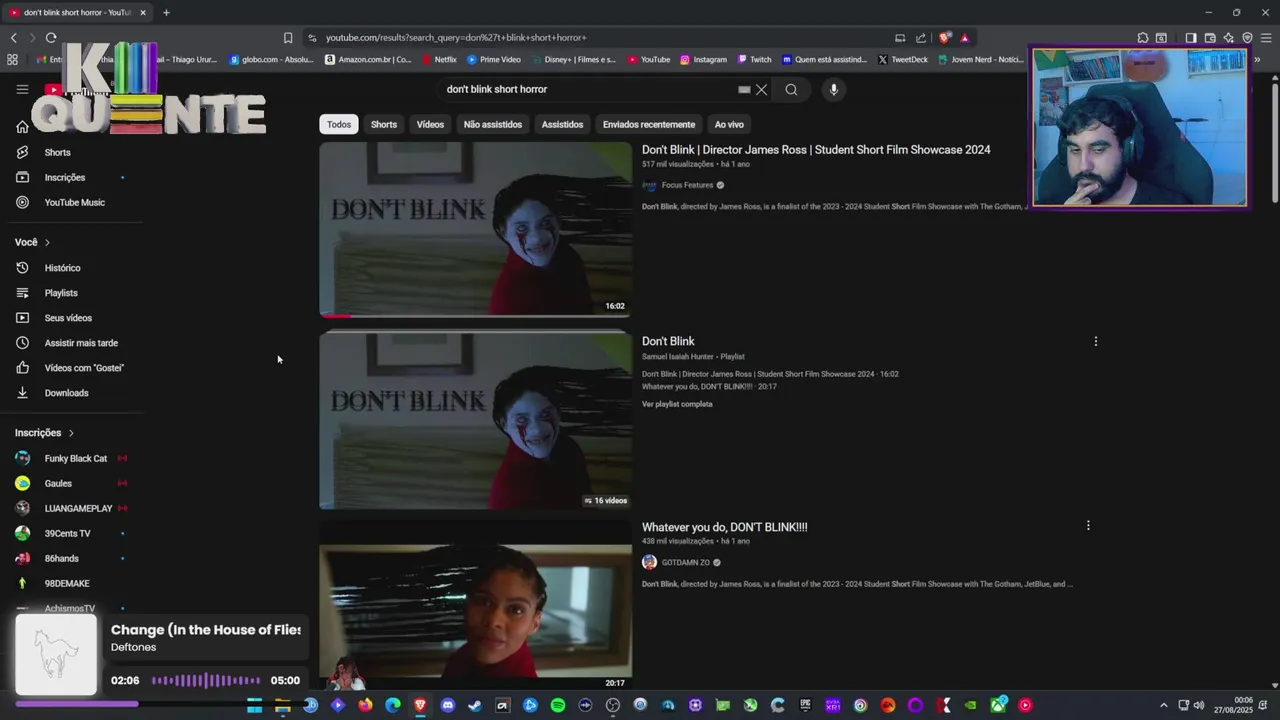Reload the page in the browser

pos(51,37)
